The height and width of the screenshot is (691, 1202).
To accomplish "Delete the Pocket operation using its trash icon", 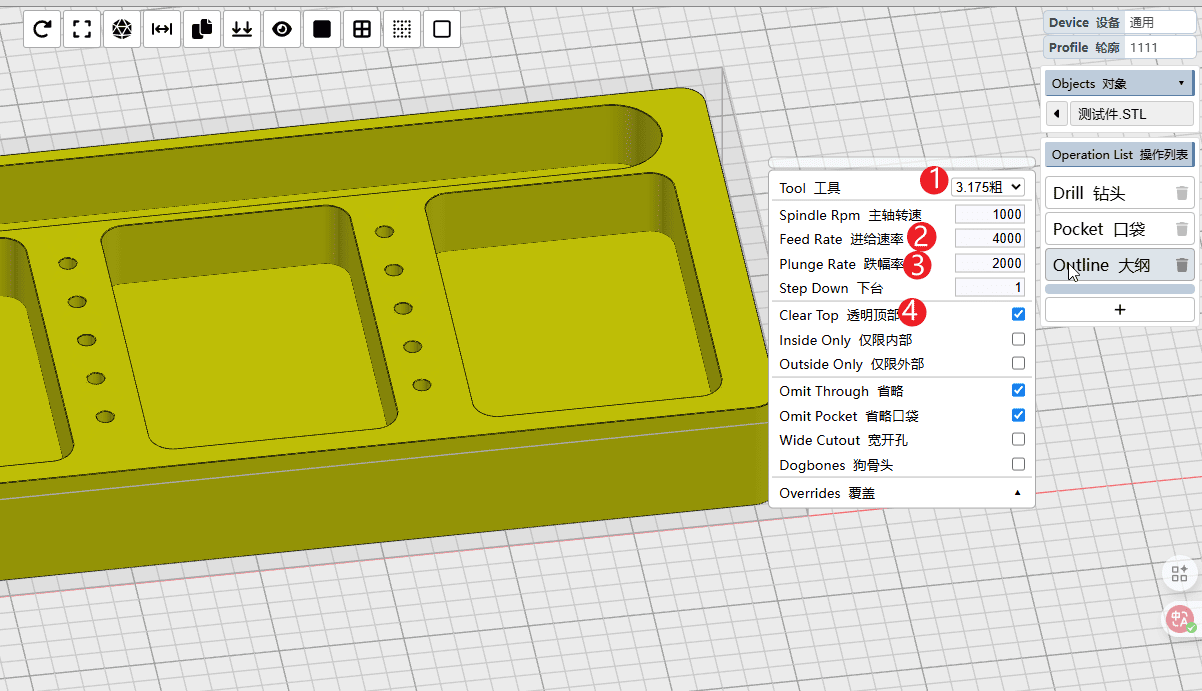I will tap(1181, 229).
